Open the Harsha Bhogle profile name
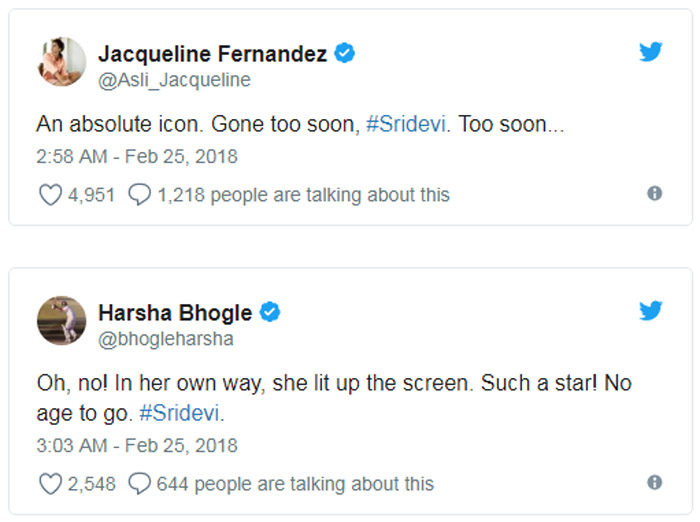 (174, 313)
